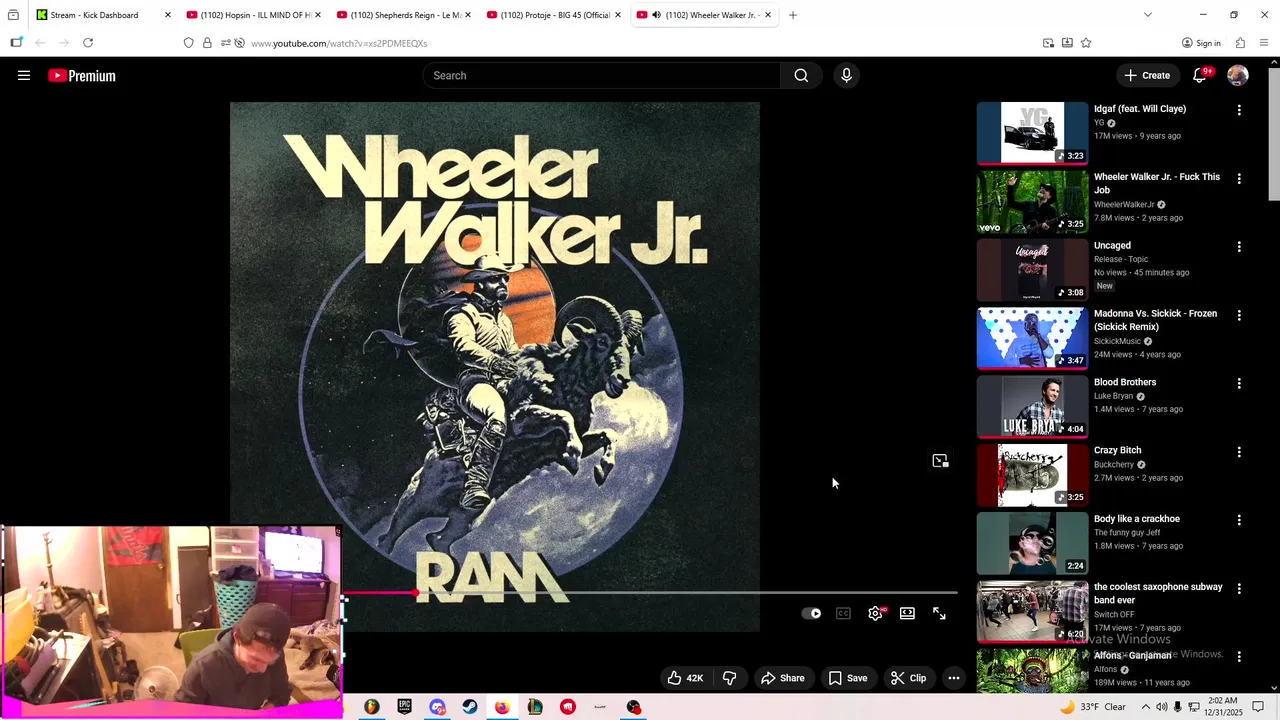1280x720 pixels.
Task: Open more actions three-dot menu below video
Action: [x=954, y=678]
